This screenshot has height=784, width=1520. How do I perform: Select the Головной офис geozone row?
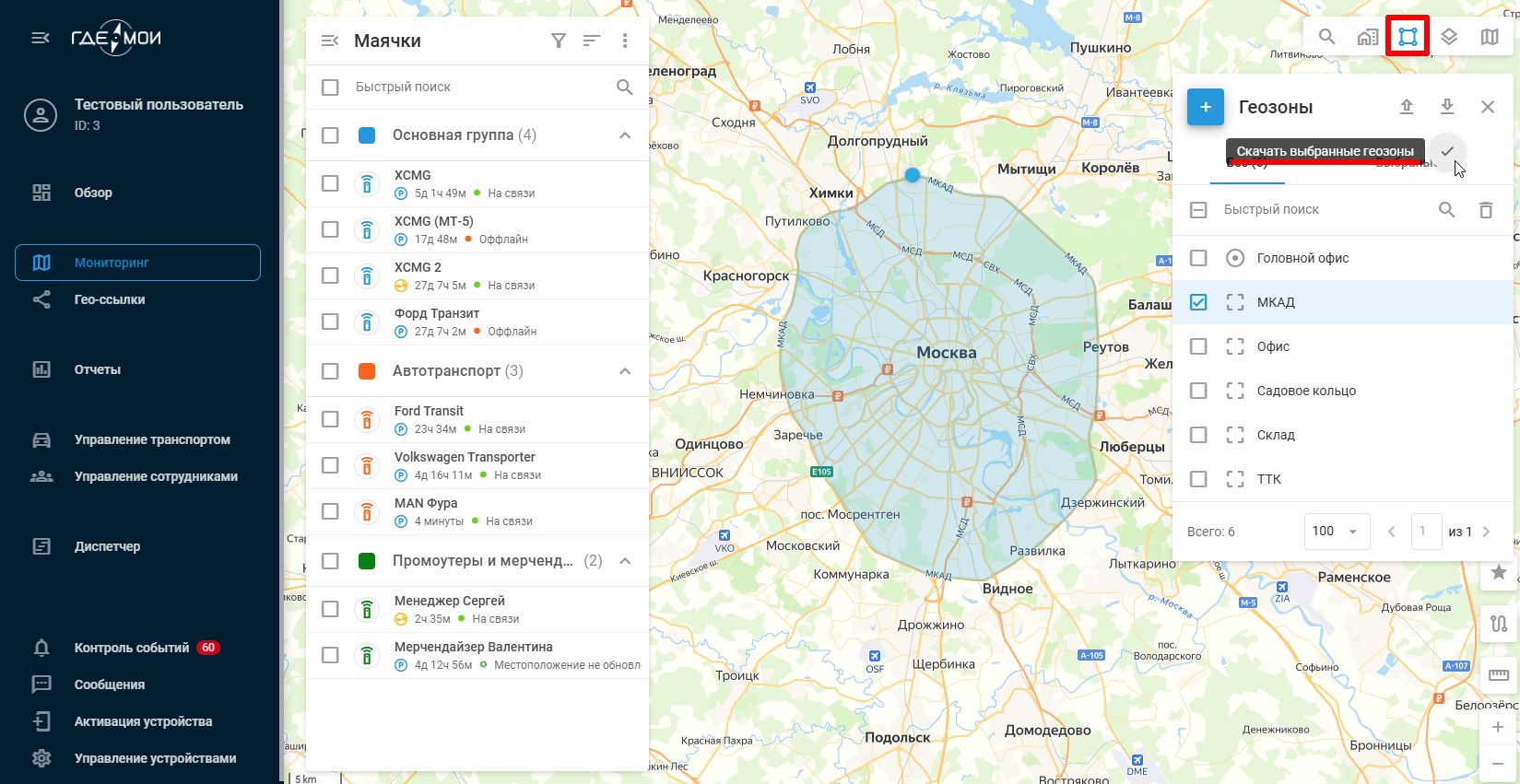[1302, 258]
